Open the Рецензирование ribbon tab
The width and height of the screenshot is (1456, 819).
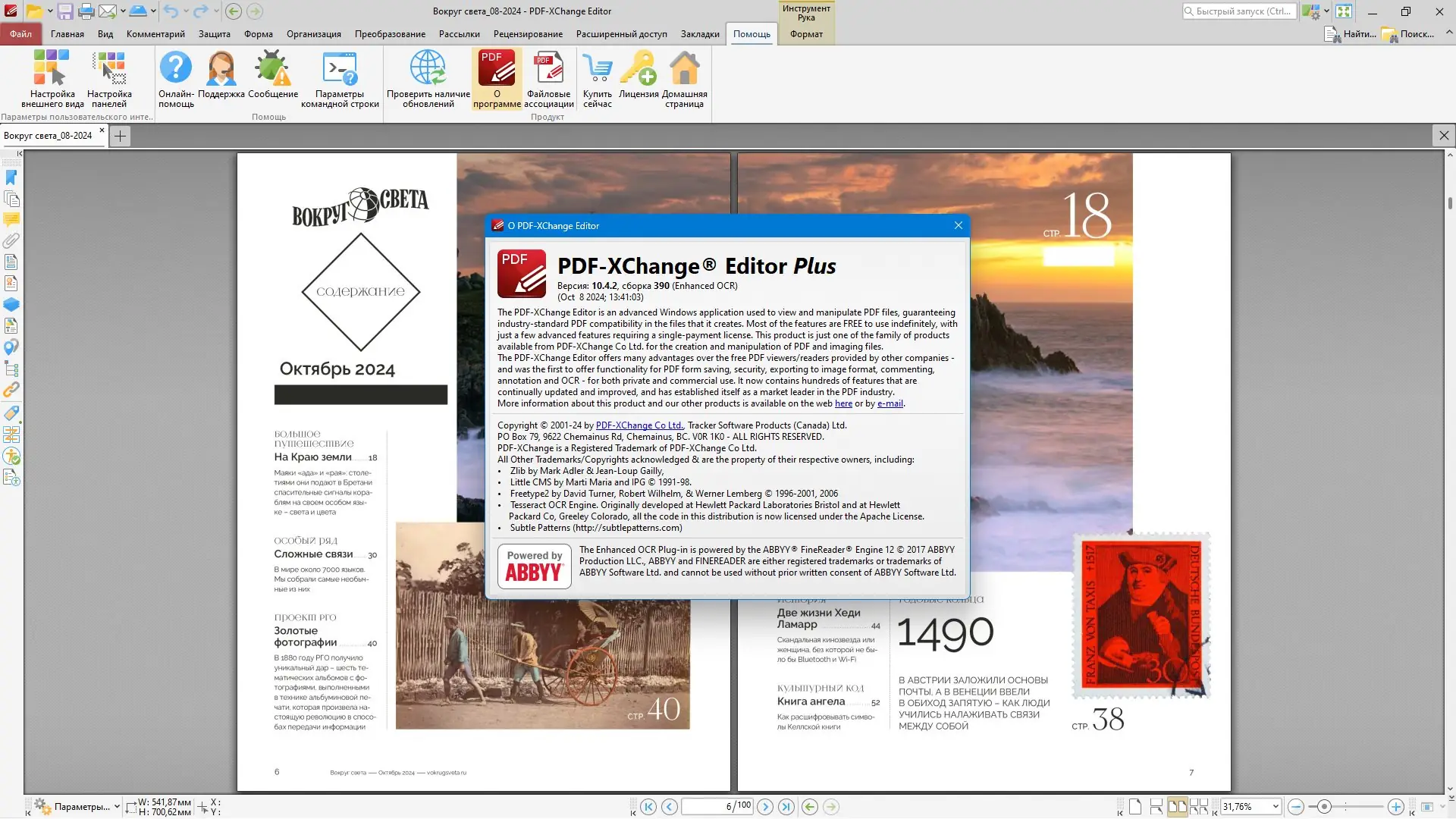click(x=528, y=34)
